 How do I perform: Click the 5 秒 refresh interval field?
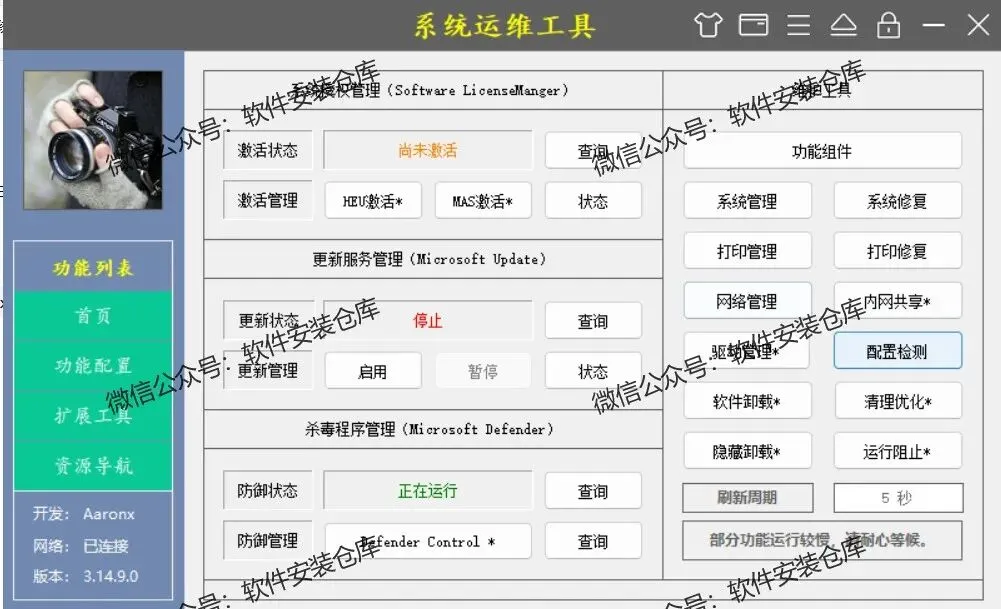pyautogui.click(x=898, y=498)
